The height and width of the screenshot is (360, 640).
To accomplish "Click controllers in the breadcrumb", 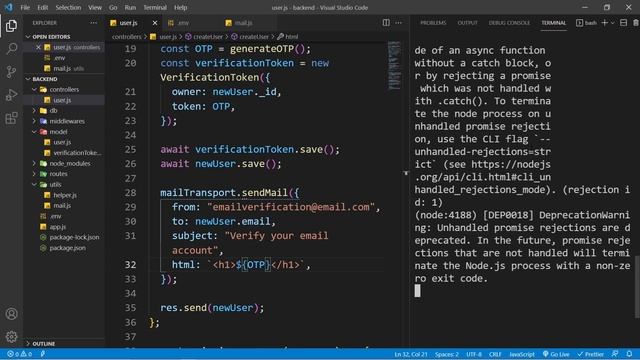I will coord(127,37).
